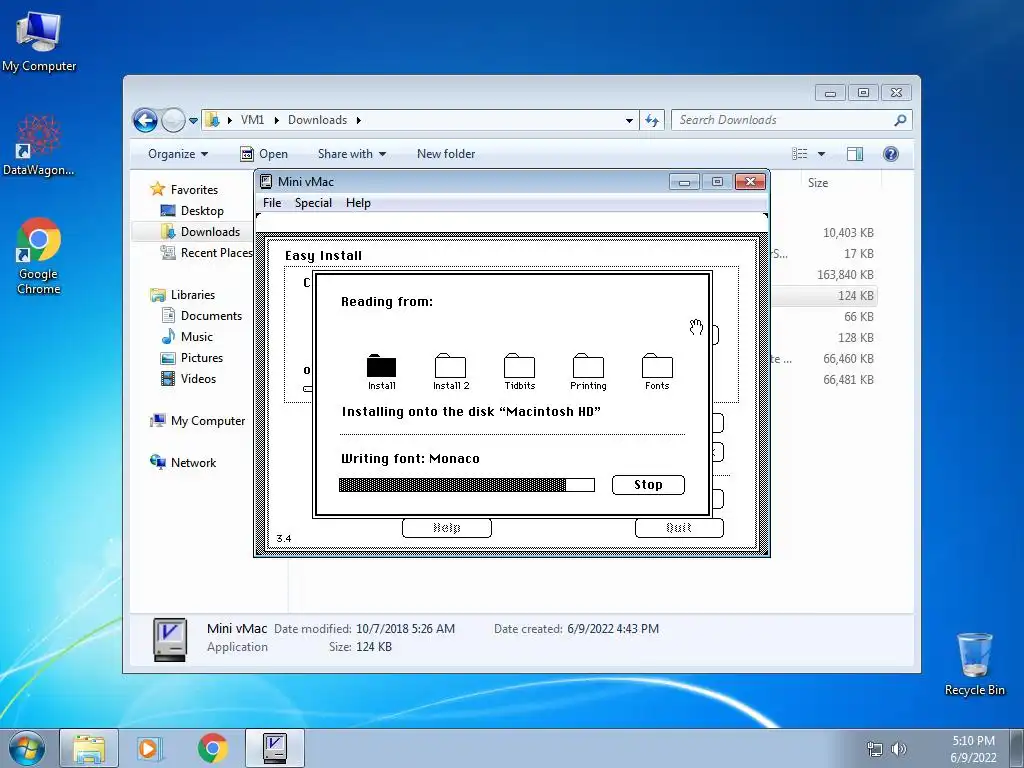Screen dimensions: 1024x768
Task: Click the volume speaker tray icon
Action: [899, 749]
